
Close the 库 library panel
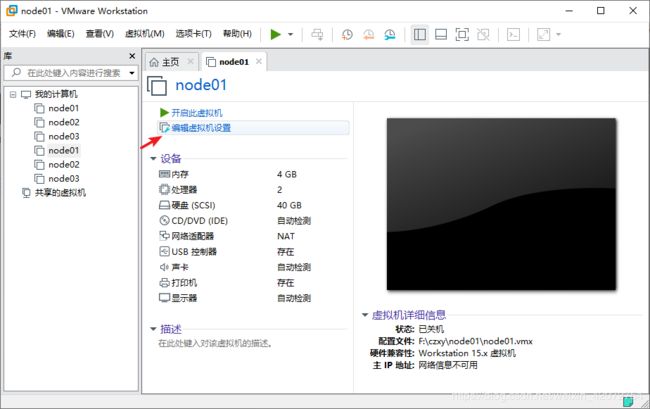(132, 56)
